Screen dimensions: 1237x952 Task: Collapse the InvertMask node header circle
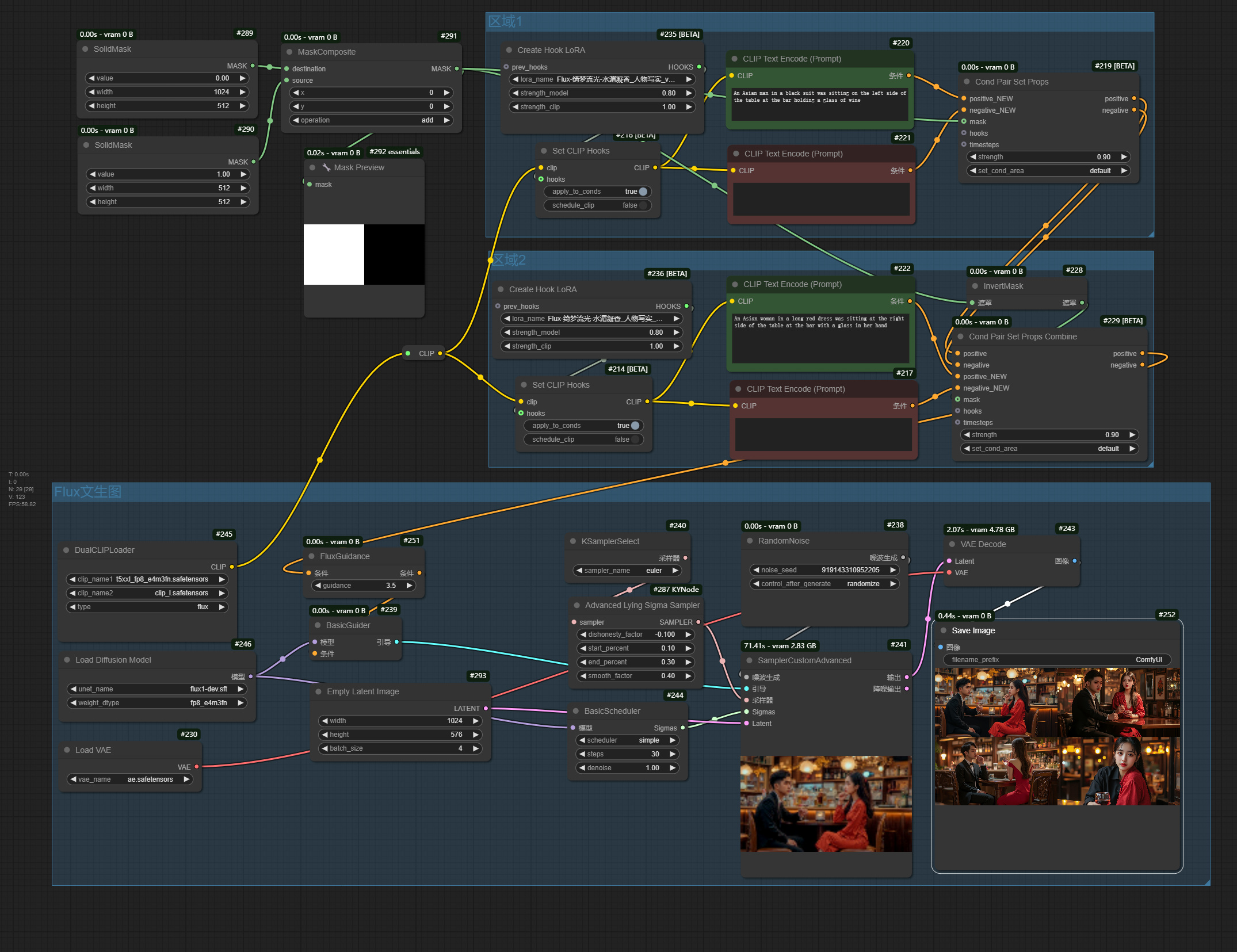(x=975, y=286)
